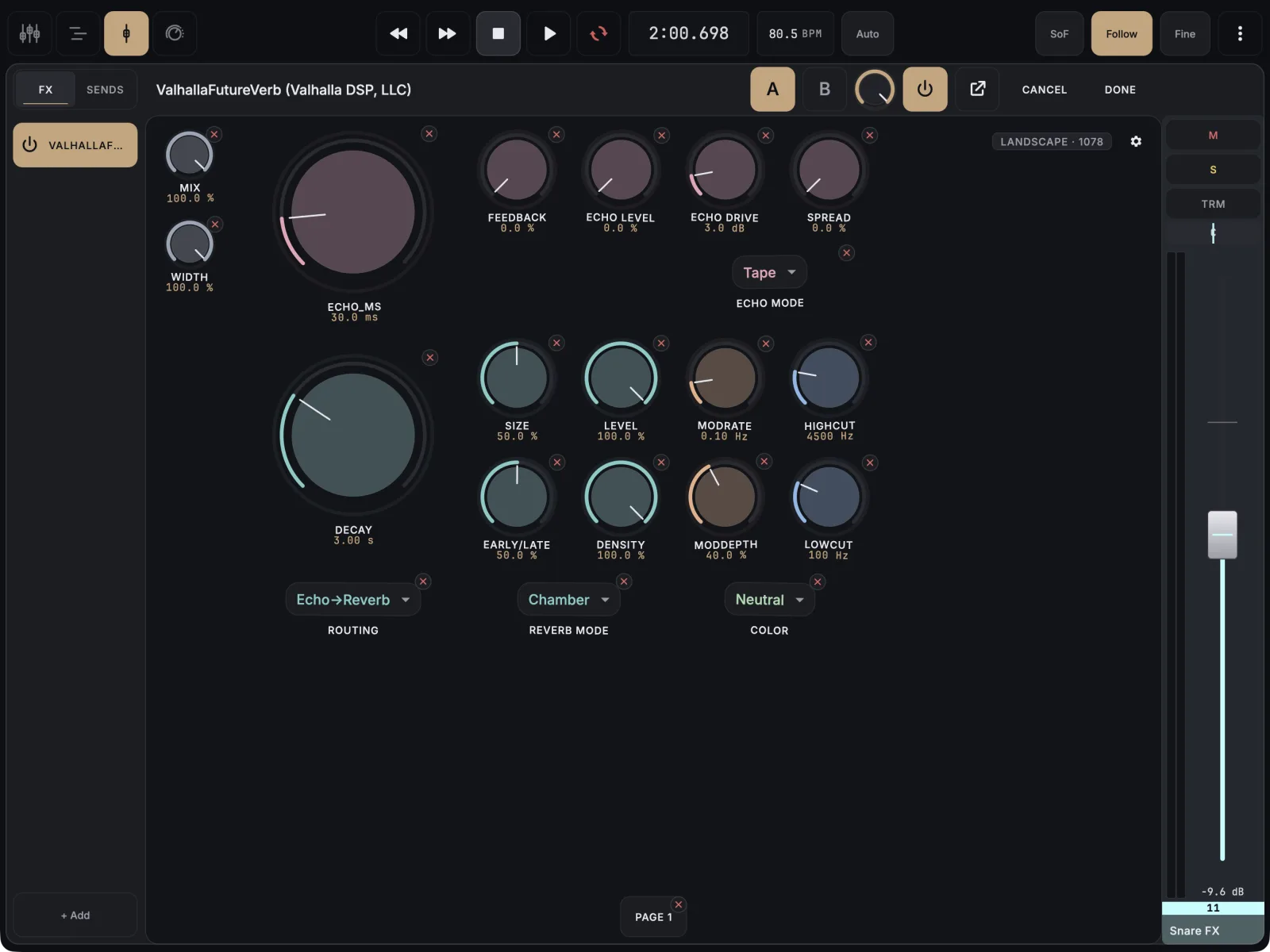The height and width of the screenshot is (952, 1270).
Task: Remove the ECHO_MS knob from the page
Action: coord(429,134)
